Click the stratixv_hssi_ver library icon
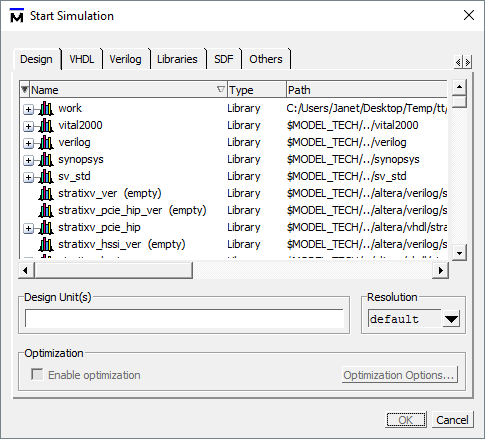 point(46,245)
